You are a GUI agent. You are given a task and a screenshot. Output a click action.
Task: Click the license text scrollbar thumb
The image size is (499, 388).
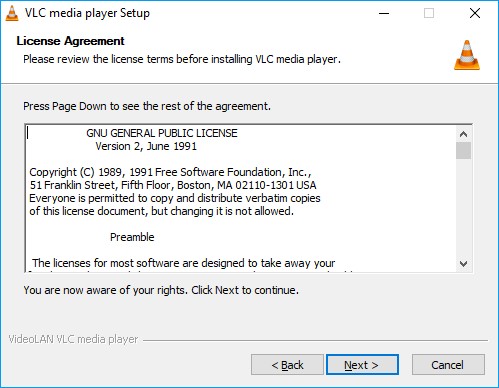point(463,151)
